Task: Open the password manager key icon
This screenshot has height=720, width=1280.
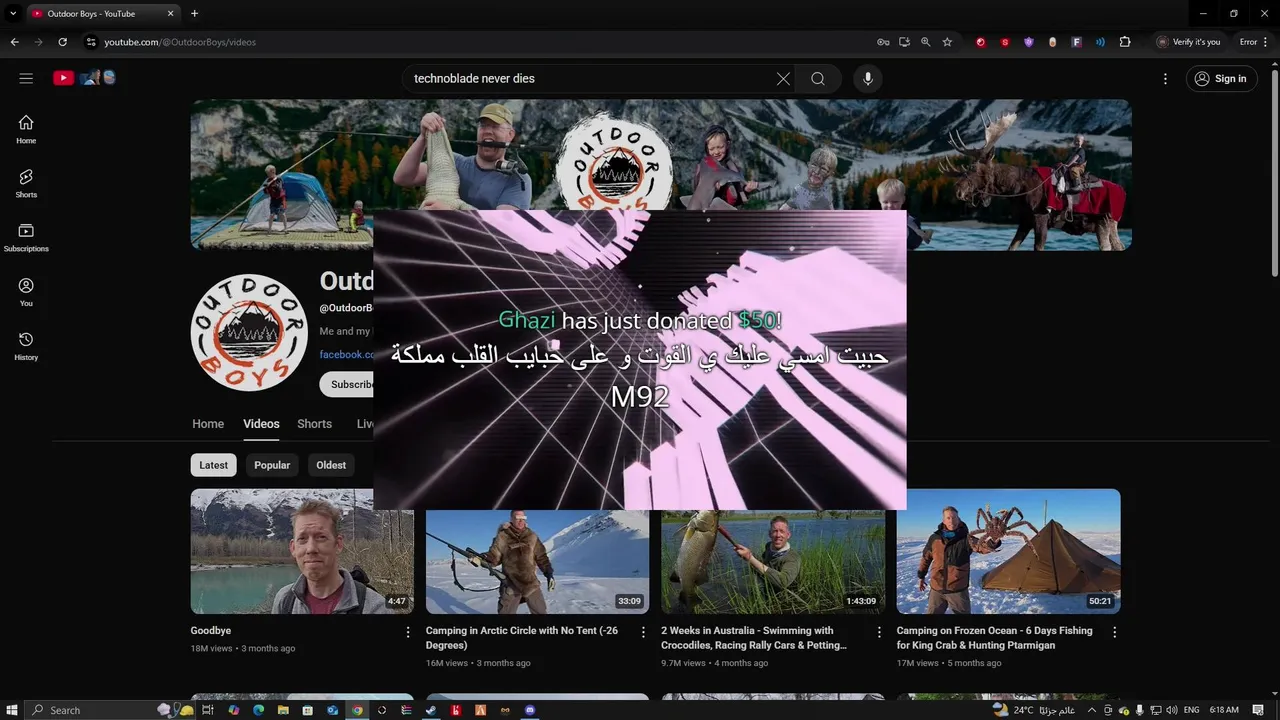Action: point(883,42)
